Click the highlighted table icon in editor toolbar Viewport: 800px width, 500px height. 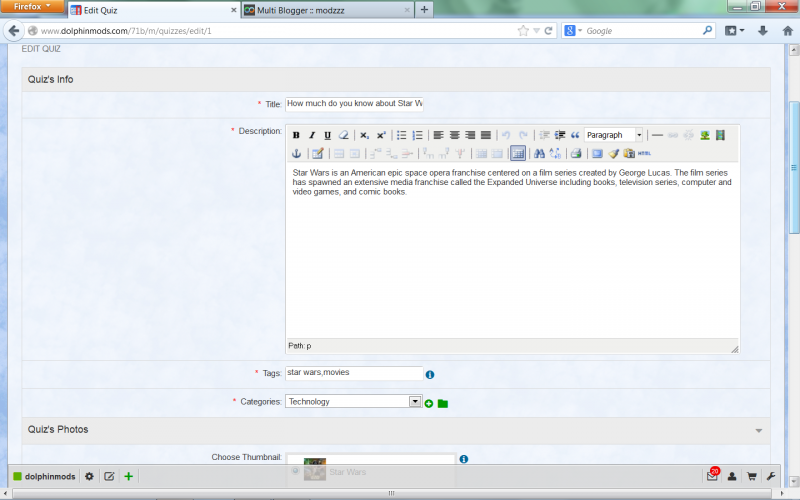518,153
